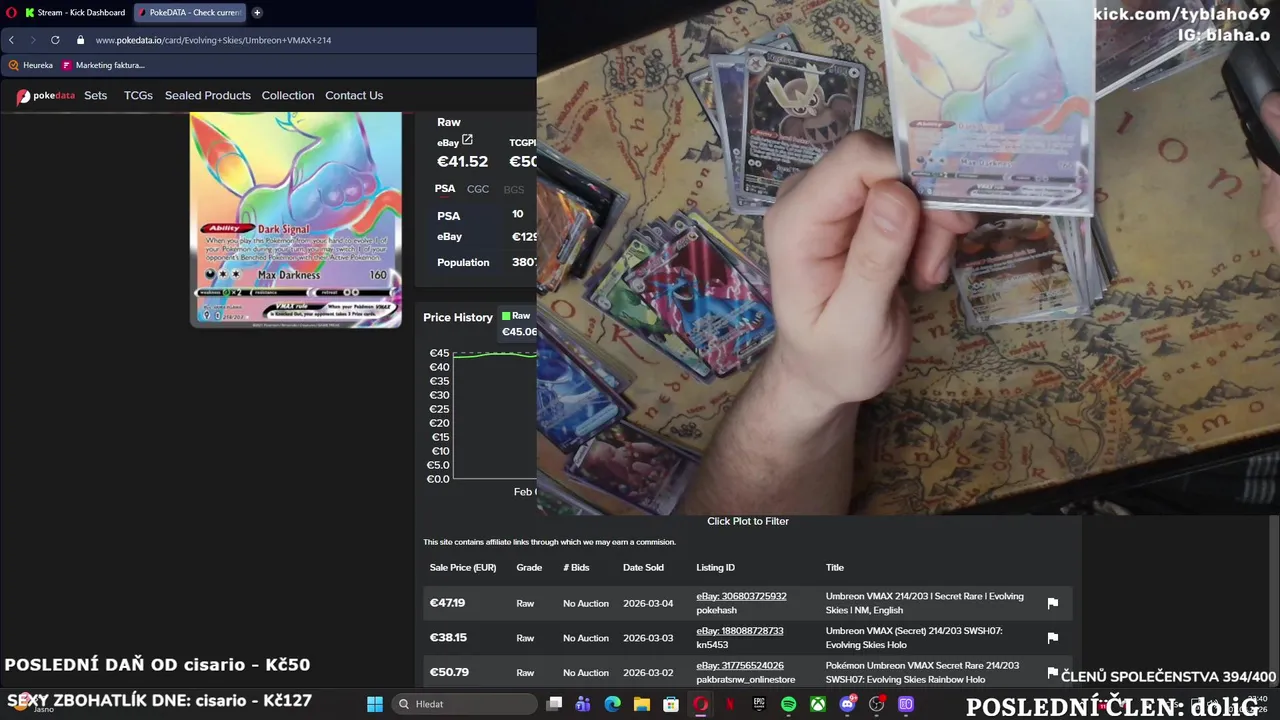Reload the current page
1280x720 pixels.
pyautogui.click(x=55, y=40)
